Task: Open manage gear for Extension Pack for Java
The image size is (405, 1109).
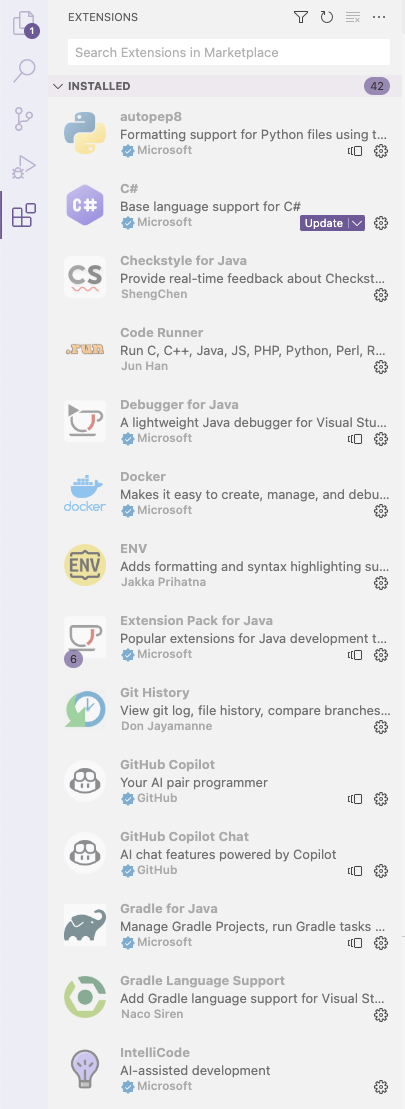Action: point(381,655)
